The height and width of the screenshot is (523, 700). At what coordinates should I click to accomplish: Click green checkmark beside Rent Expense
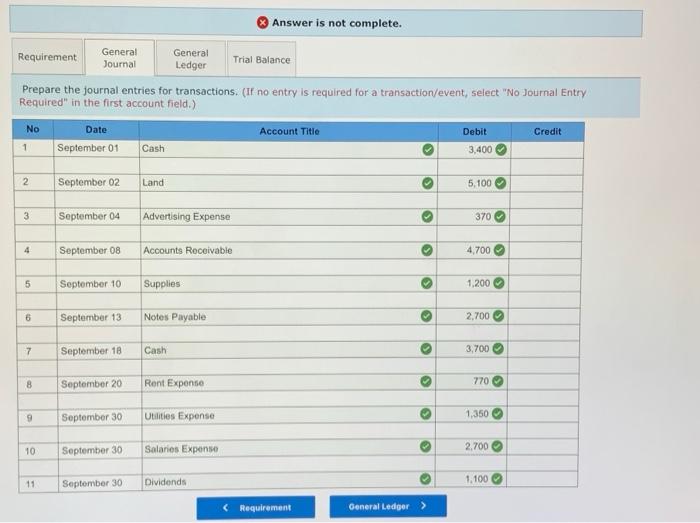pyautogui.click(x=426, y=381)
